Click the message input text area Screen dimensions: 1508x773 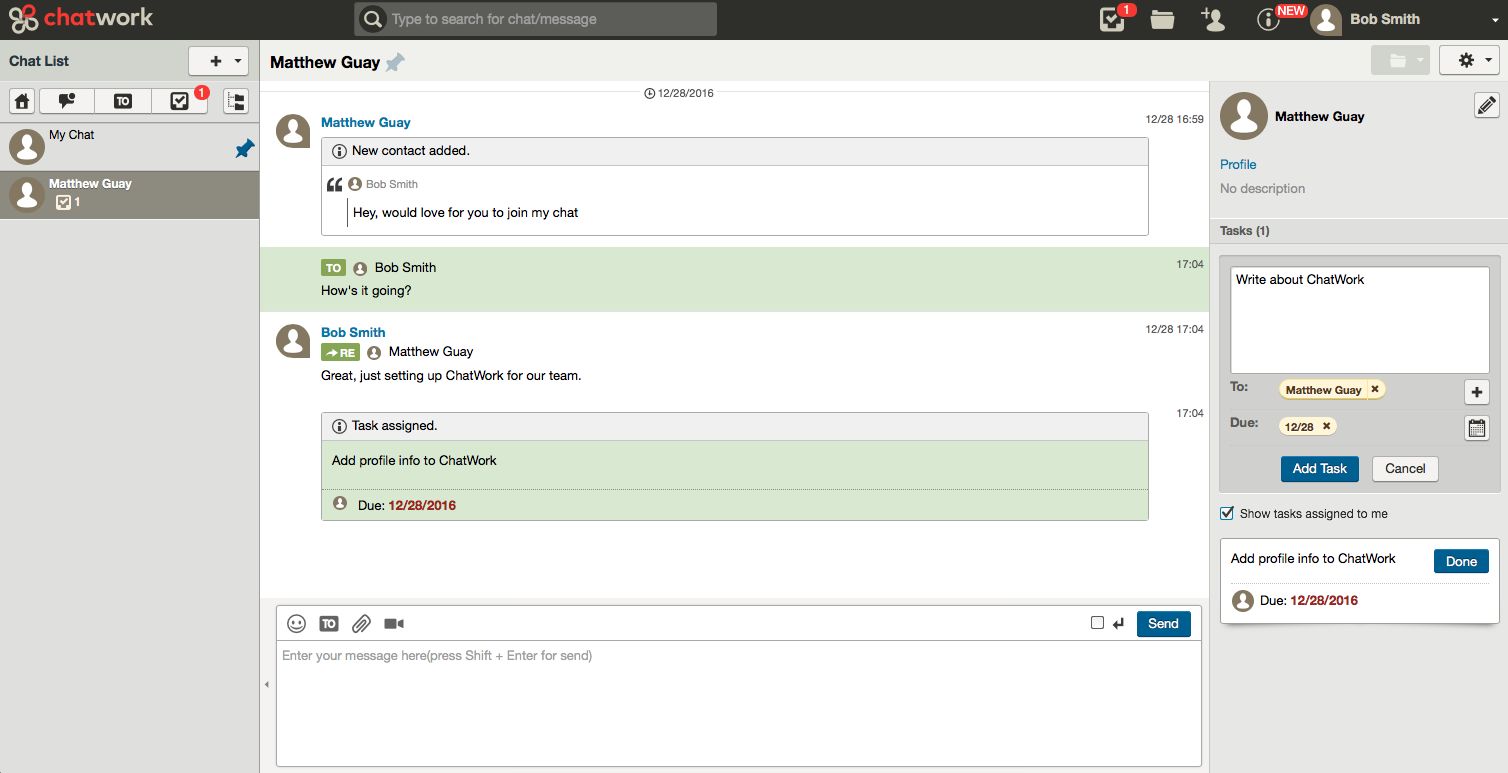738,700
